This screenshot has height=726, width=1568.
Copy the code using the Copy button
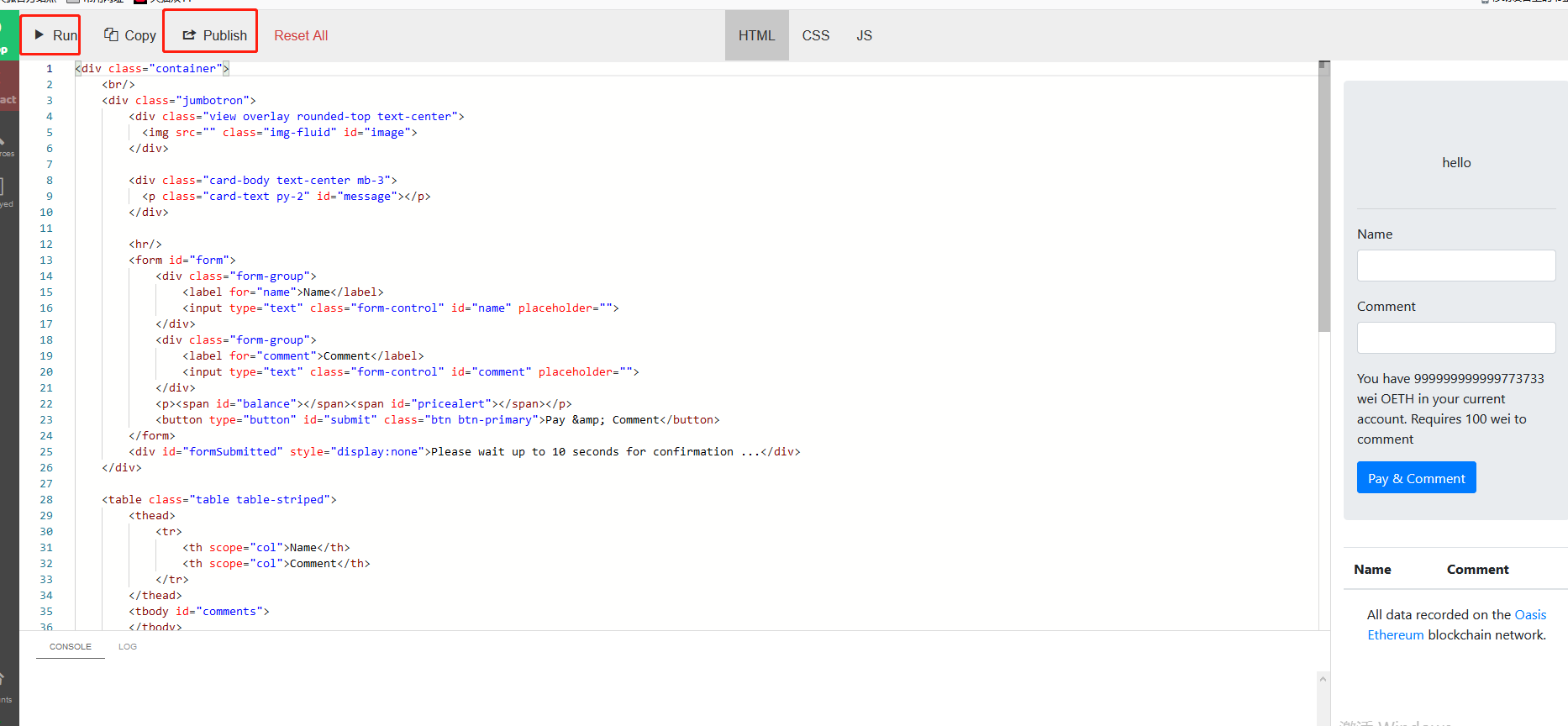tap(129, 35)
